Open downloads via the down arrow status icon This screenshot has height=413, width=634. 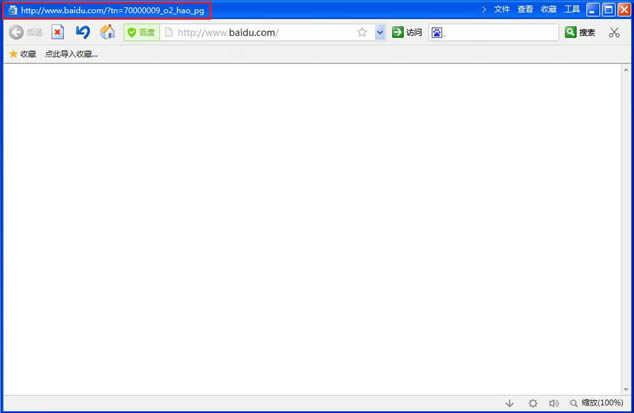point(509,403)
